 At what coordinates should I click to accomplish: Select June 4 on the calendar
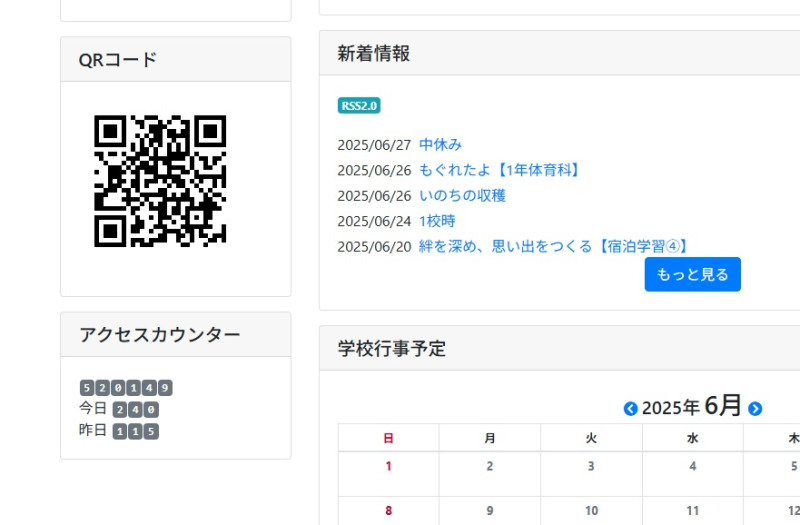click(x=692, y=466)
